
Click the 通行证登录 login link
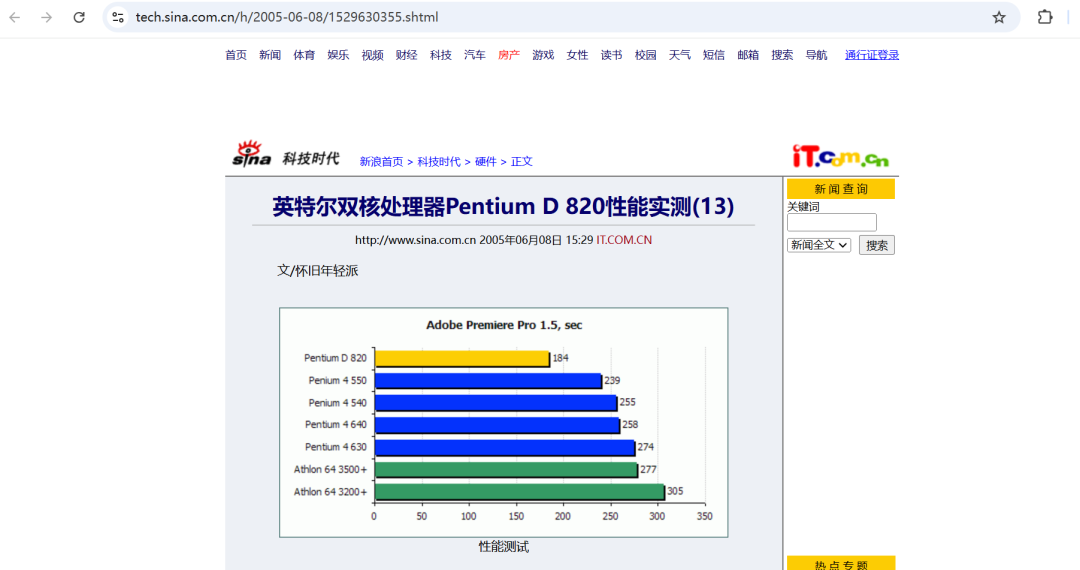tap(872, 55)
